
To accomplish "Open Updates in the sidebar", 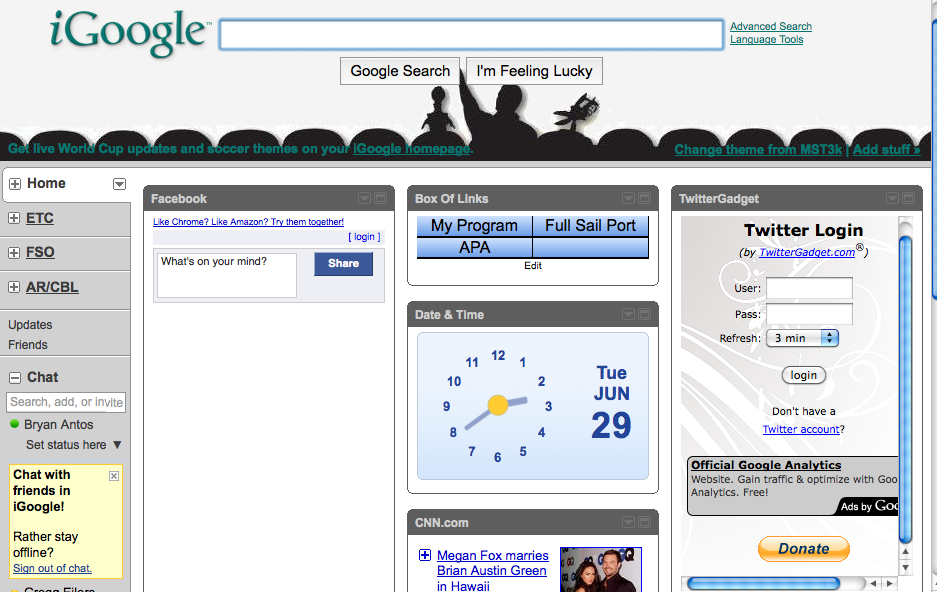I will pos(30,325).
